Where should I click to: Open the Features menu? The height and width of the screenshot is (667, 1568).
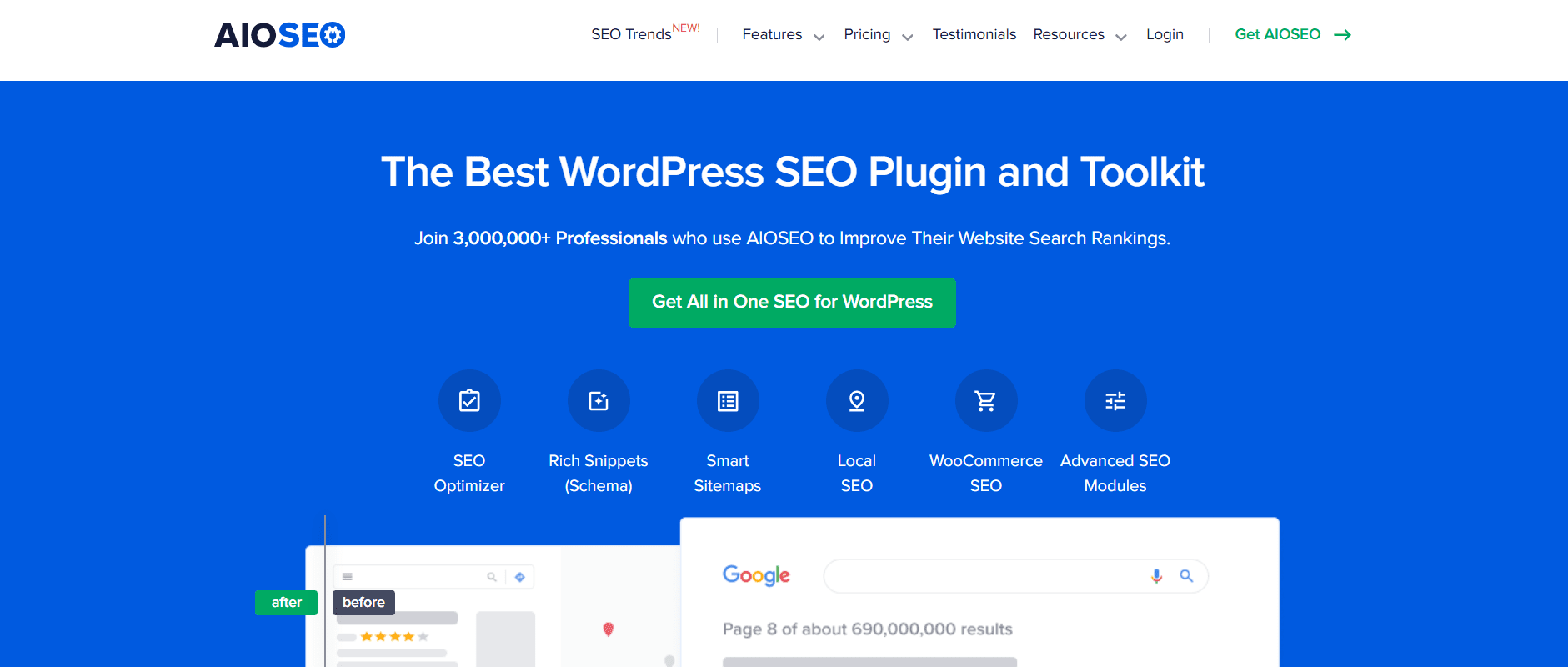tap(772, 34)
